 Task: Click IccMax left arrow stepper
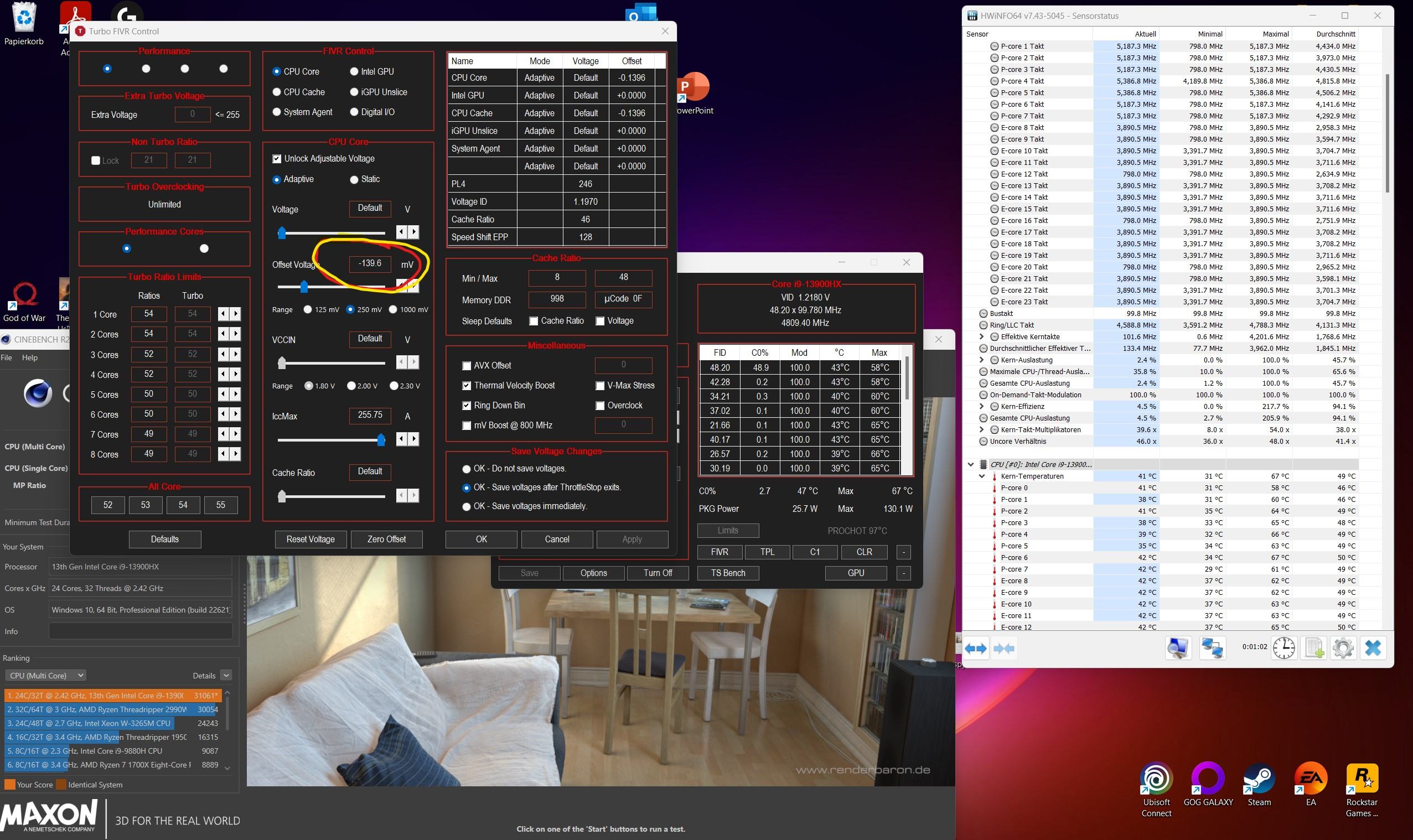(x=401, y=439)
